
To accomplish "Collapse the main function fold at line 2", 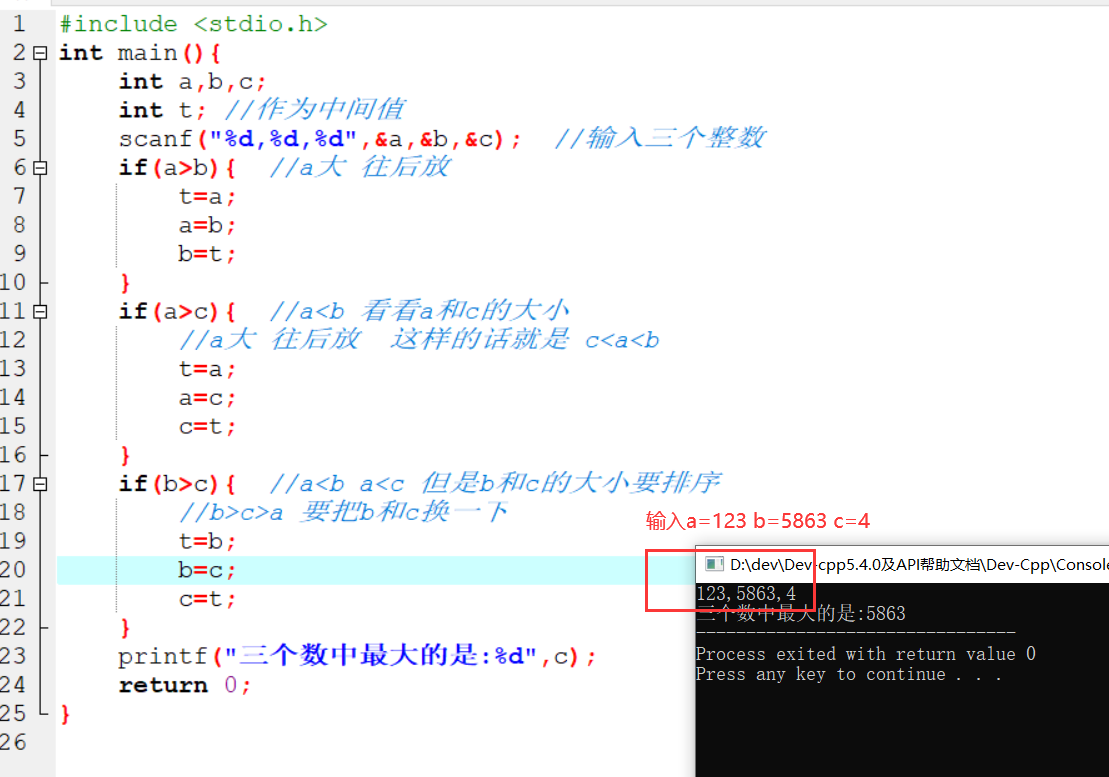I will click(x=40, y=53).
